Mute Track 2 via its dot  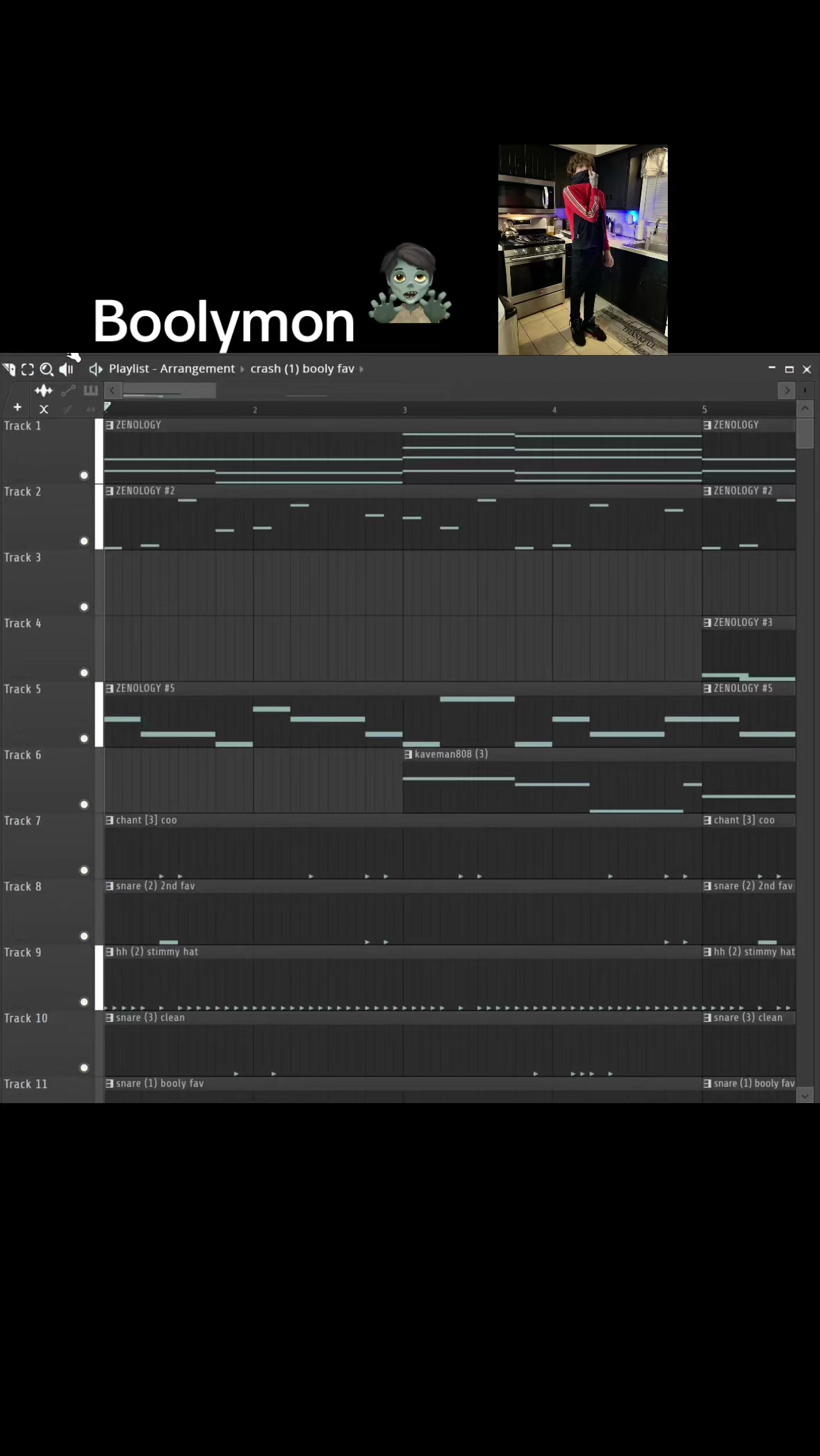(84, 541)
